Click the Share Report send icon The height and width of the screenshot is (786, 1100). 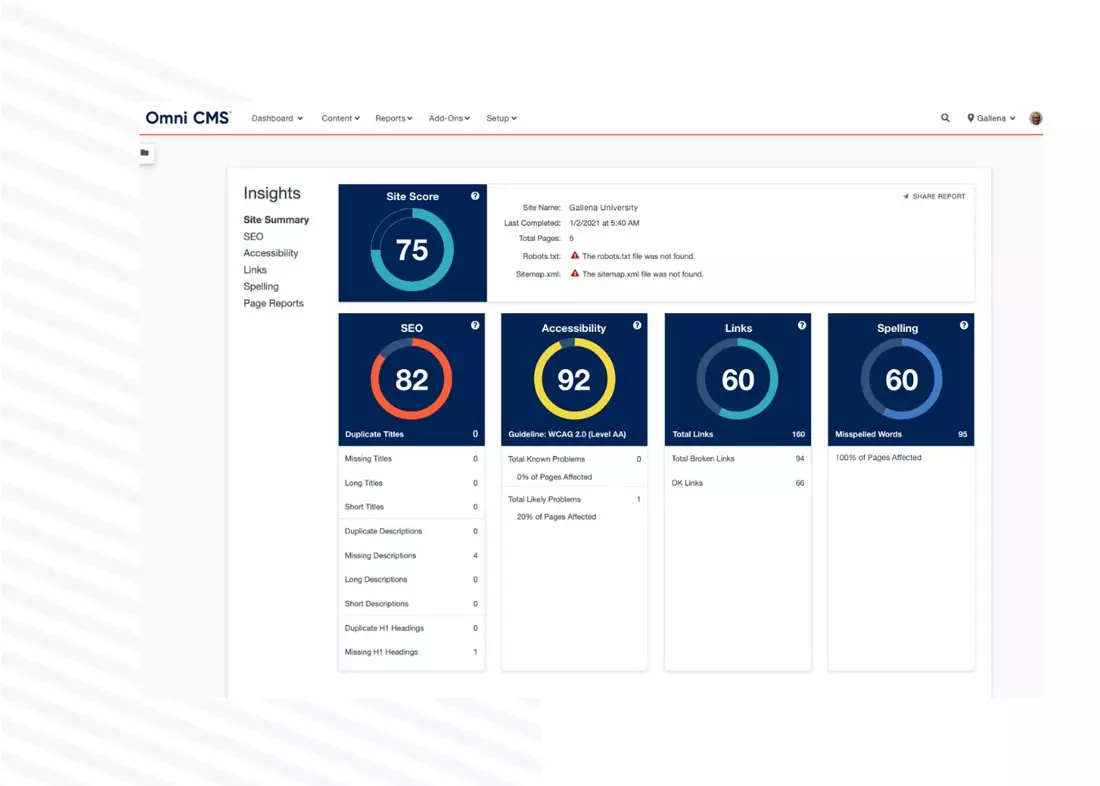(908, 196)
